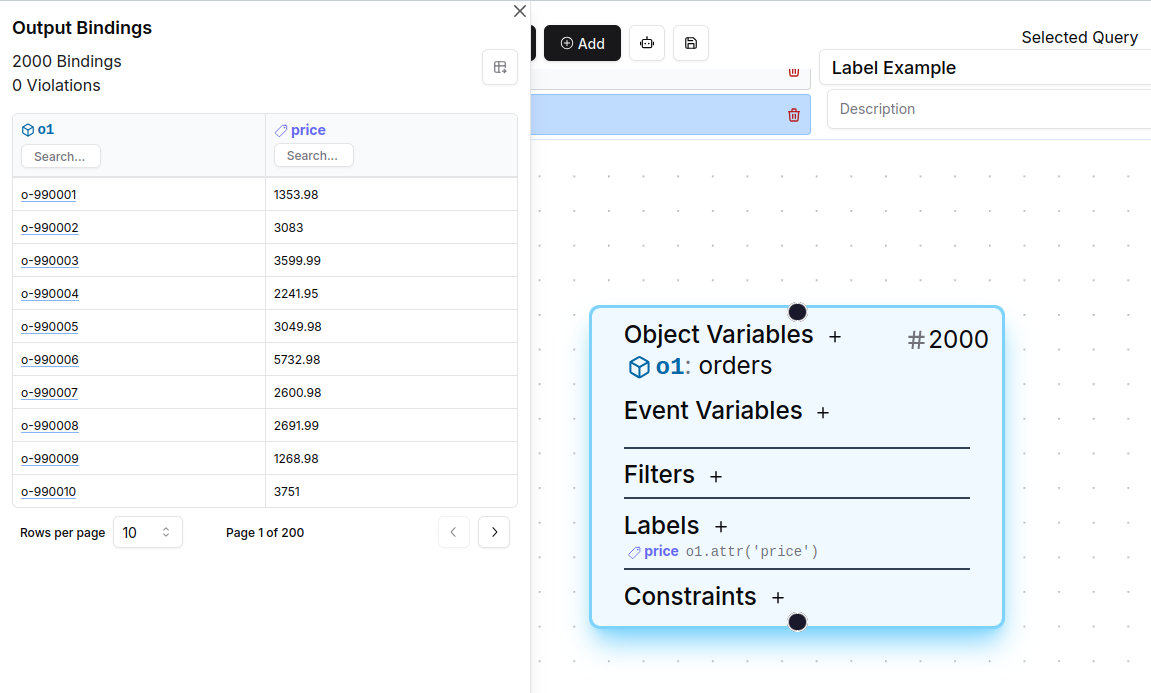Screen dimensions: 1151x693
Task: Click the top connector handle of node
Action: click(x=797, y=312)
